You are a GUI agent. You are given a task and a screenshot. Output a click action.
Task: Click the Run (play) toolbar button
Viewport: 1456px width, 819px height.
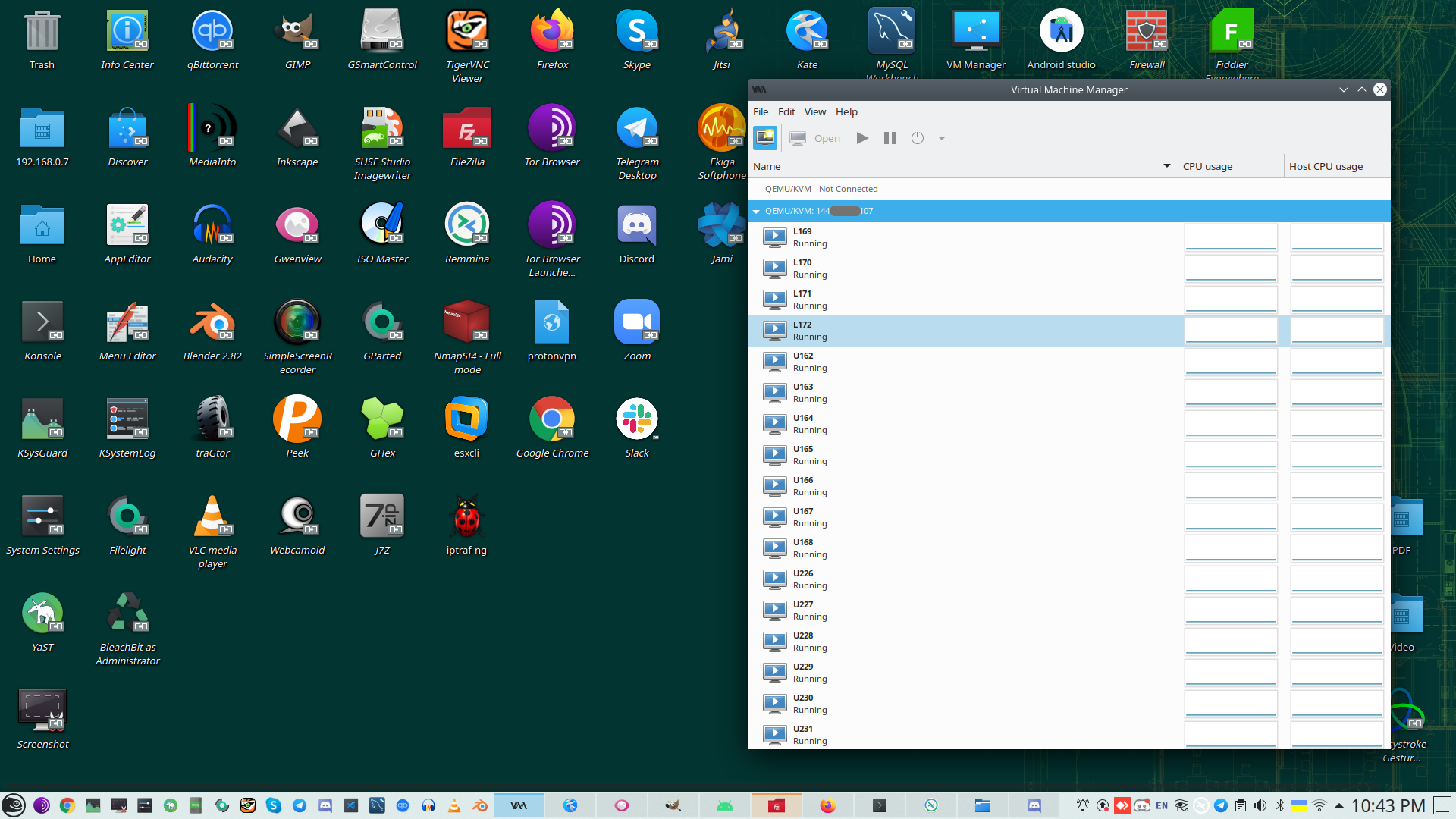(862, 138)
